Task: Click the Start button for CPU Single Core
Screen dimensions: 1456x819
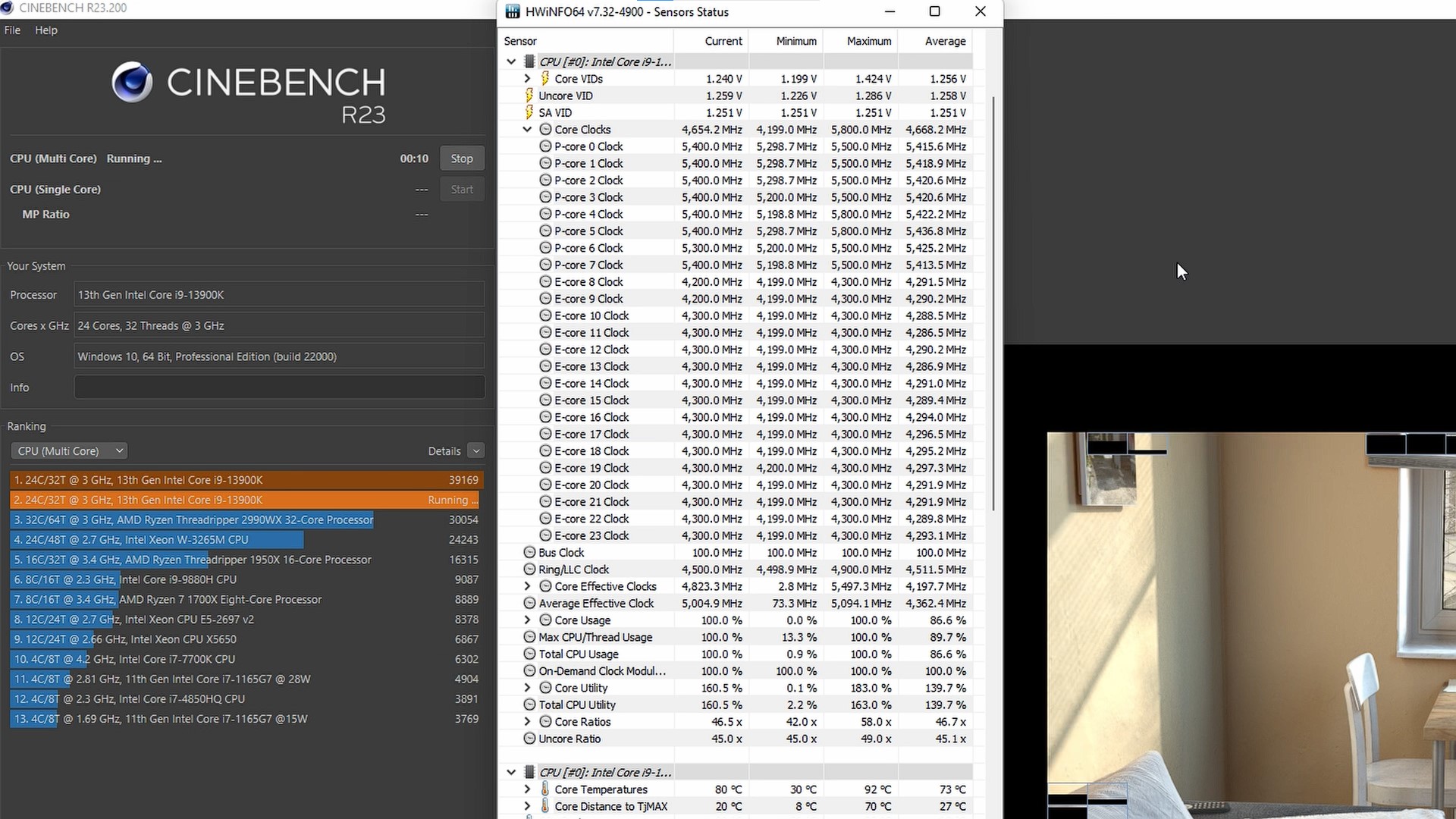Action: click(x=462, y=190)
